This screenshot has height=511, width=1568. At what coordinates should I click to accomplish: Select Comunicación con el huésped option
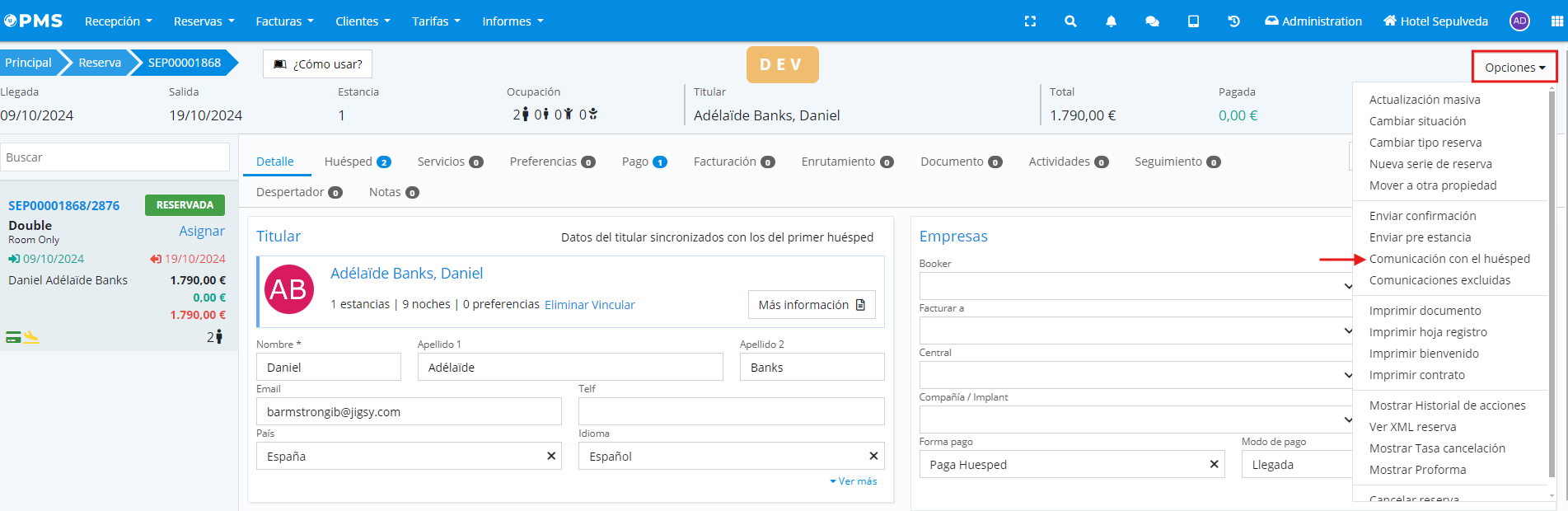point(1449,259)
